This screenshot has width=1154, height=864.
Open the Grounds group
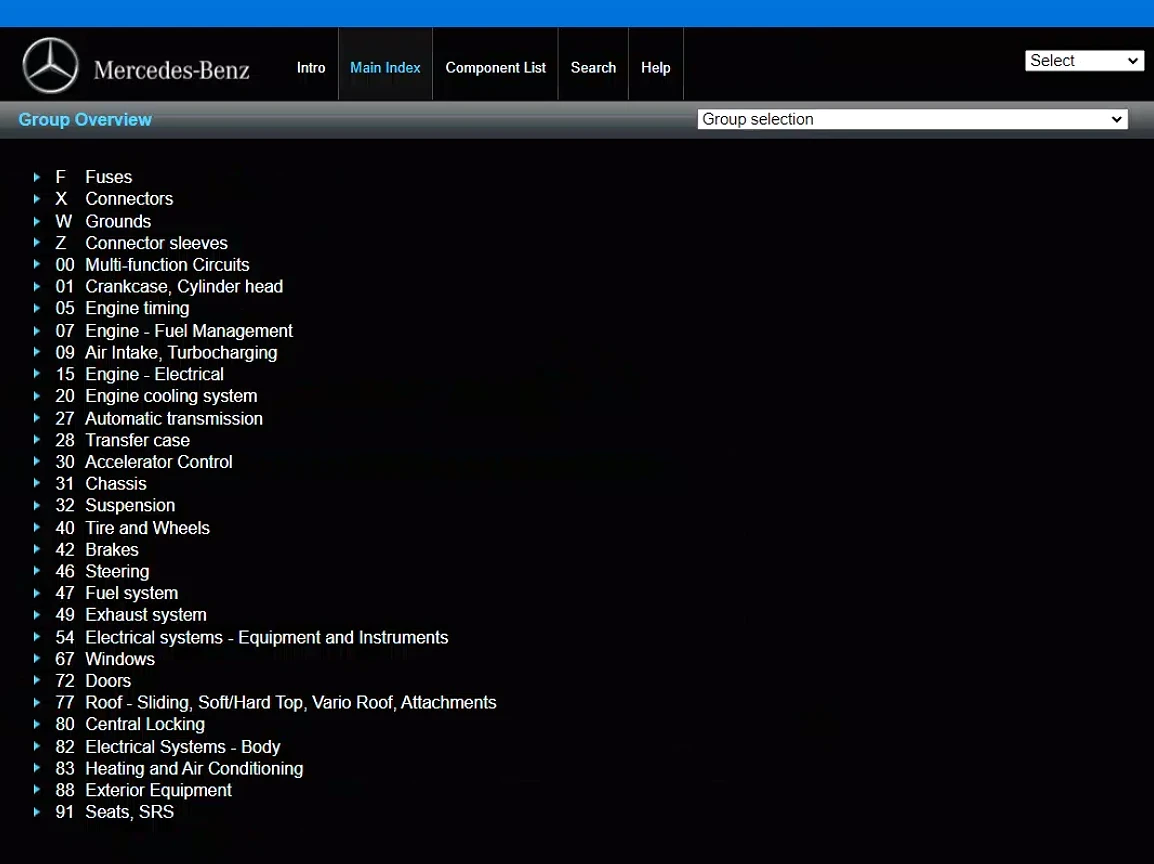coord(118,221)
